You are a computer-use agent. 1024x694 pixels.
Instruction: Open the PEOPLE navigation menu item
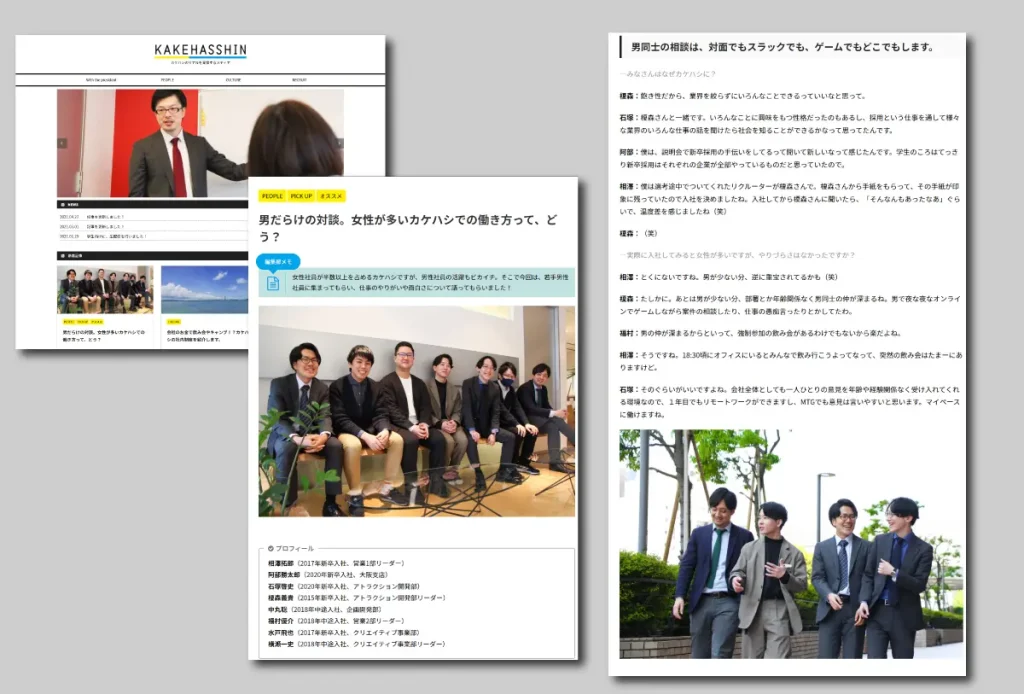[167, 79]
